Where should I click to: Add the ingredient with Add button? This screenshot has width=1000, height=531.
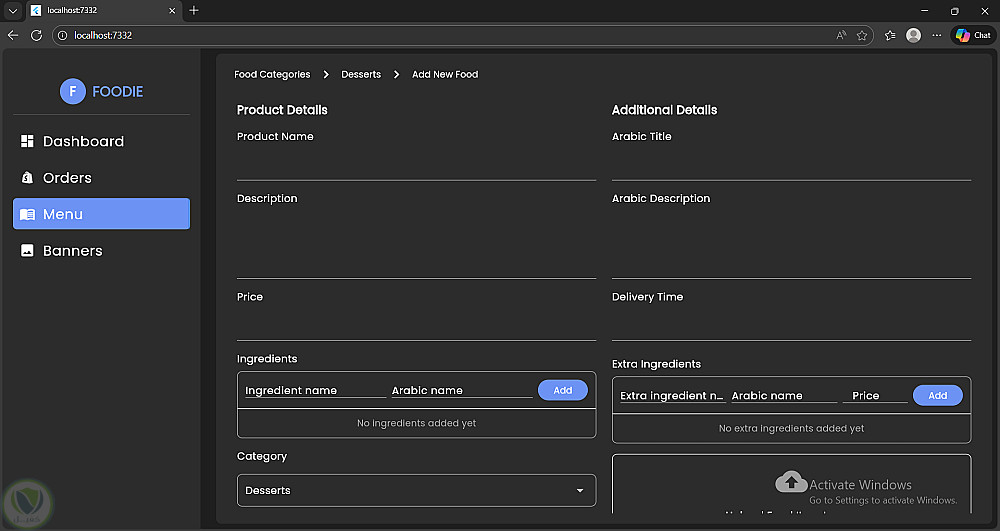562,390
